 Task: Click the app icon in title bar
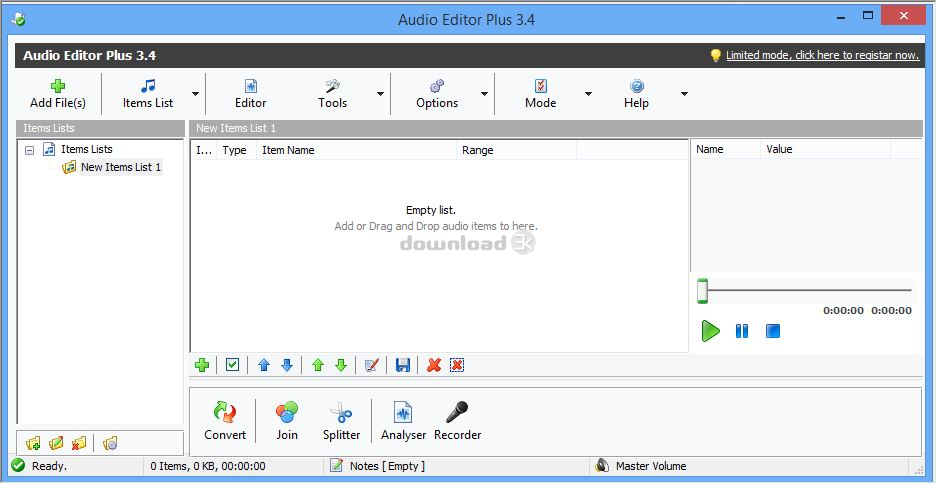[18, 19]
